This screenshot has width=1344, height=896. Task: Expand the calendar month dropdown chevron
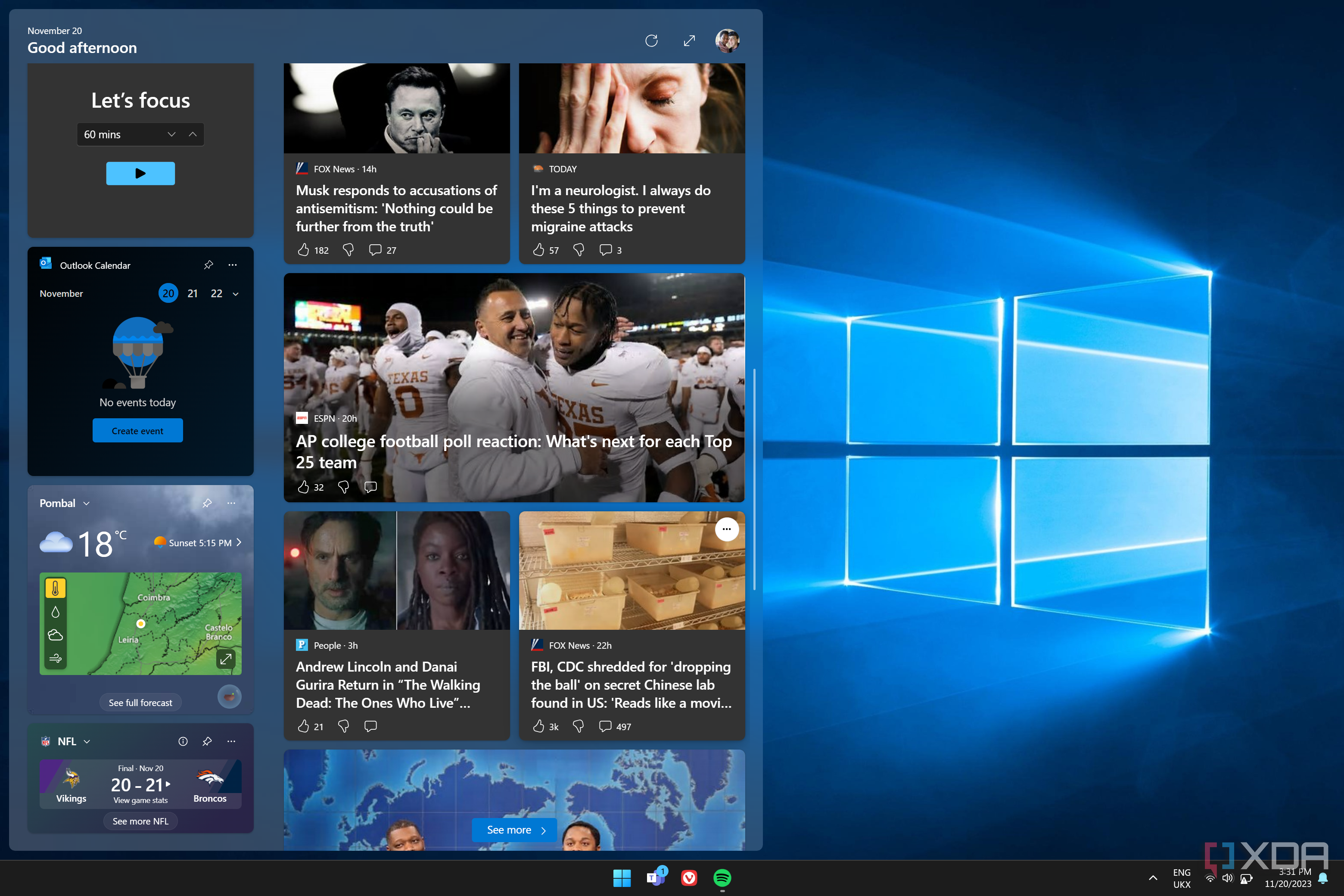[x=236, y=294]
